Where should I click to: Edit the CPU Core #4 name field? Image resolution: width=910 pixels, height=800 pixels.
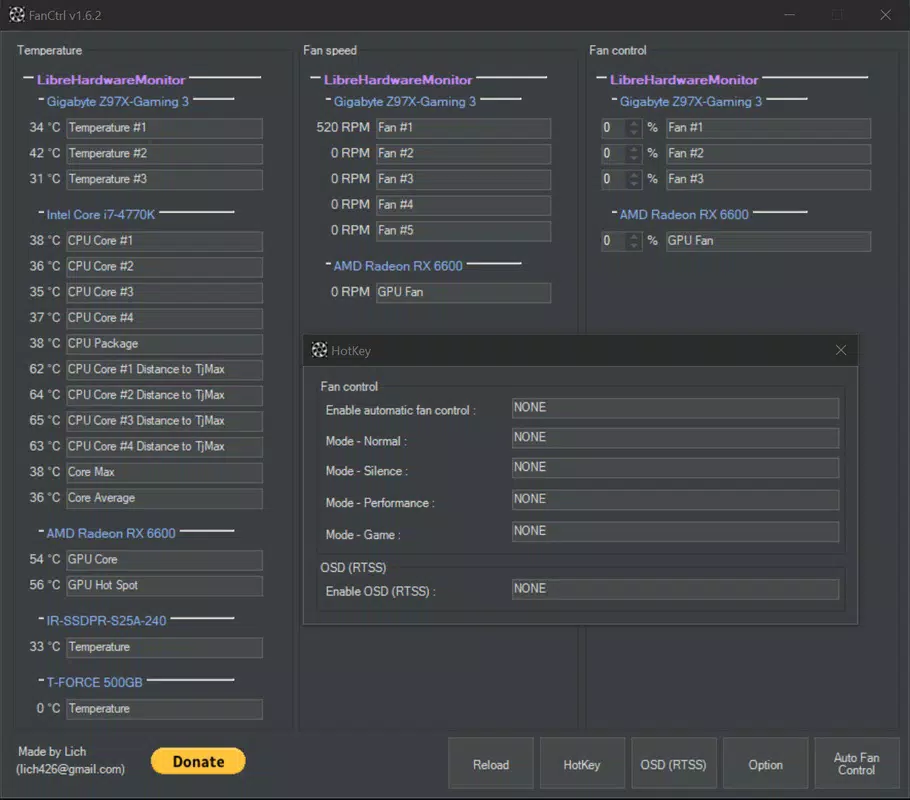pyautogui.click(x=164, y=318)
